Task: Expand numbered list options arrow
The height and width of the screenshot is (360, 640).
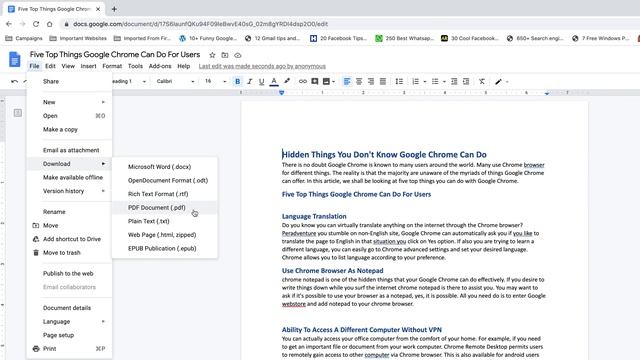Action: coord(425,82)
